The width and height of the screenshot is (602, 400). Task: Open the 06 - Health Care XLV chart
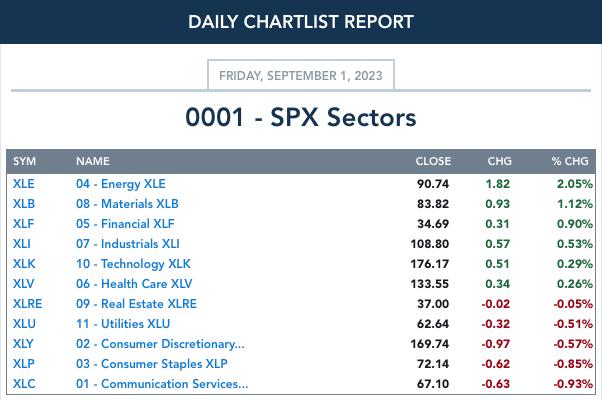[x=134, y=284]
